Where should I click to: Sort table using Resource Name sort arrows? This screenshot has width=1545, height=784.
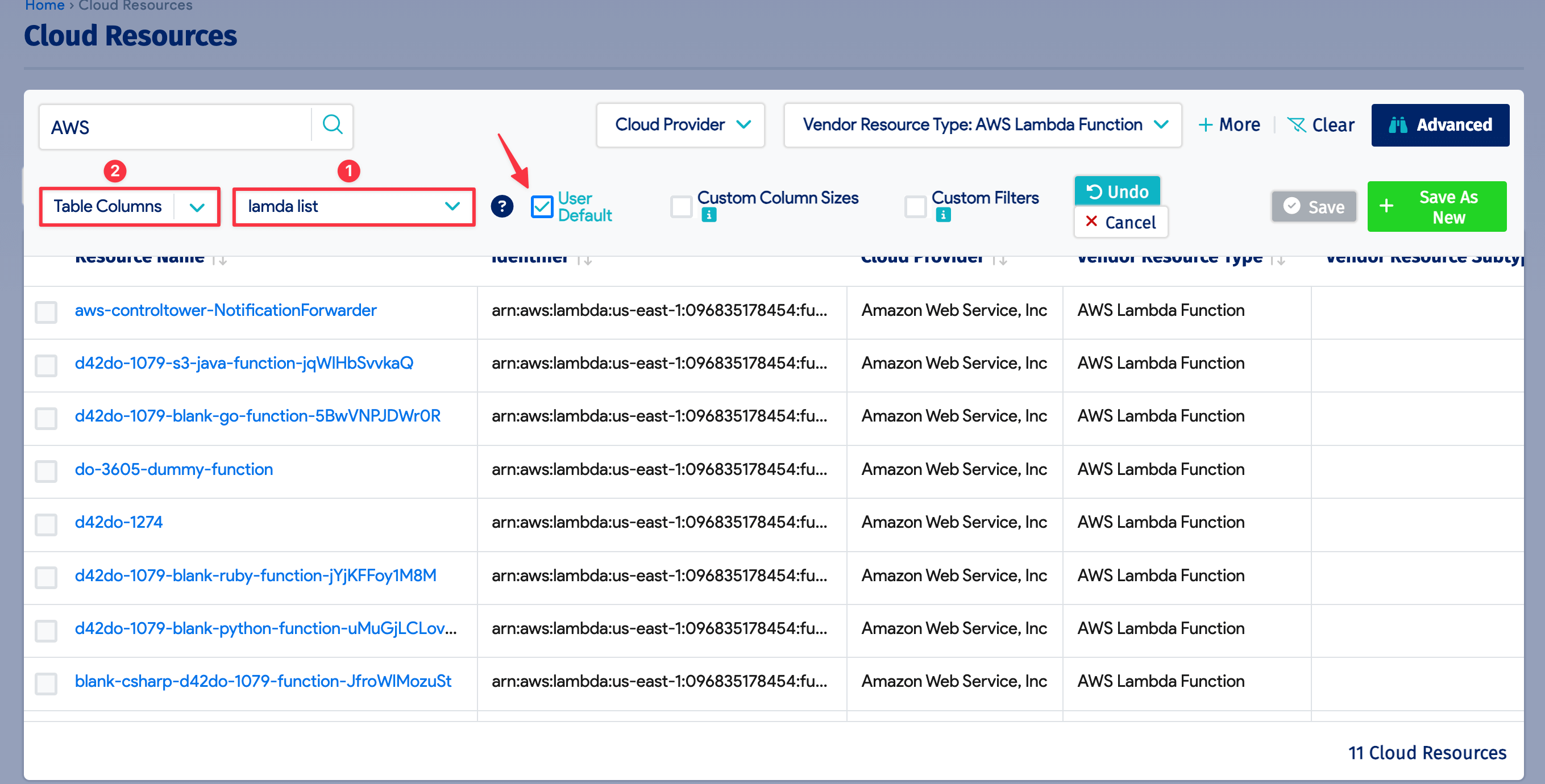(221, 259)
